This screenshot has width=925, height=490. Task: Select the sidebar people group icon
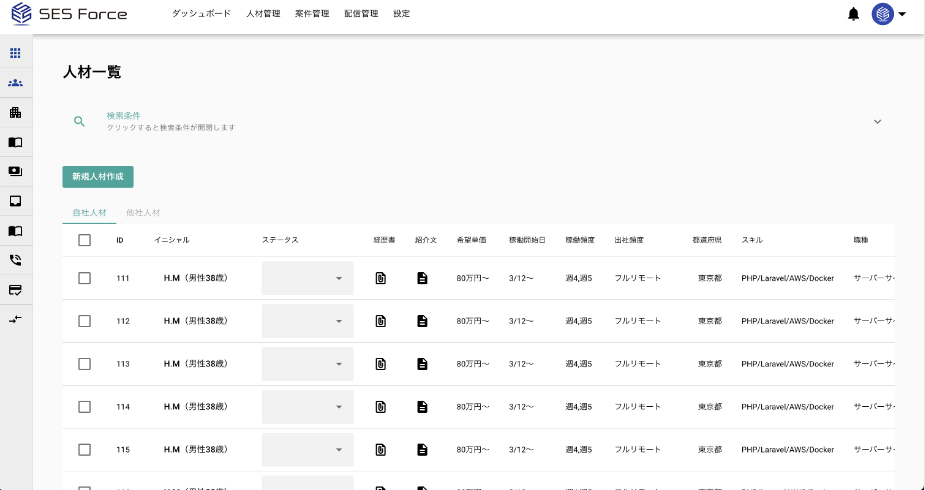click(x=16, y=83)
